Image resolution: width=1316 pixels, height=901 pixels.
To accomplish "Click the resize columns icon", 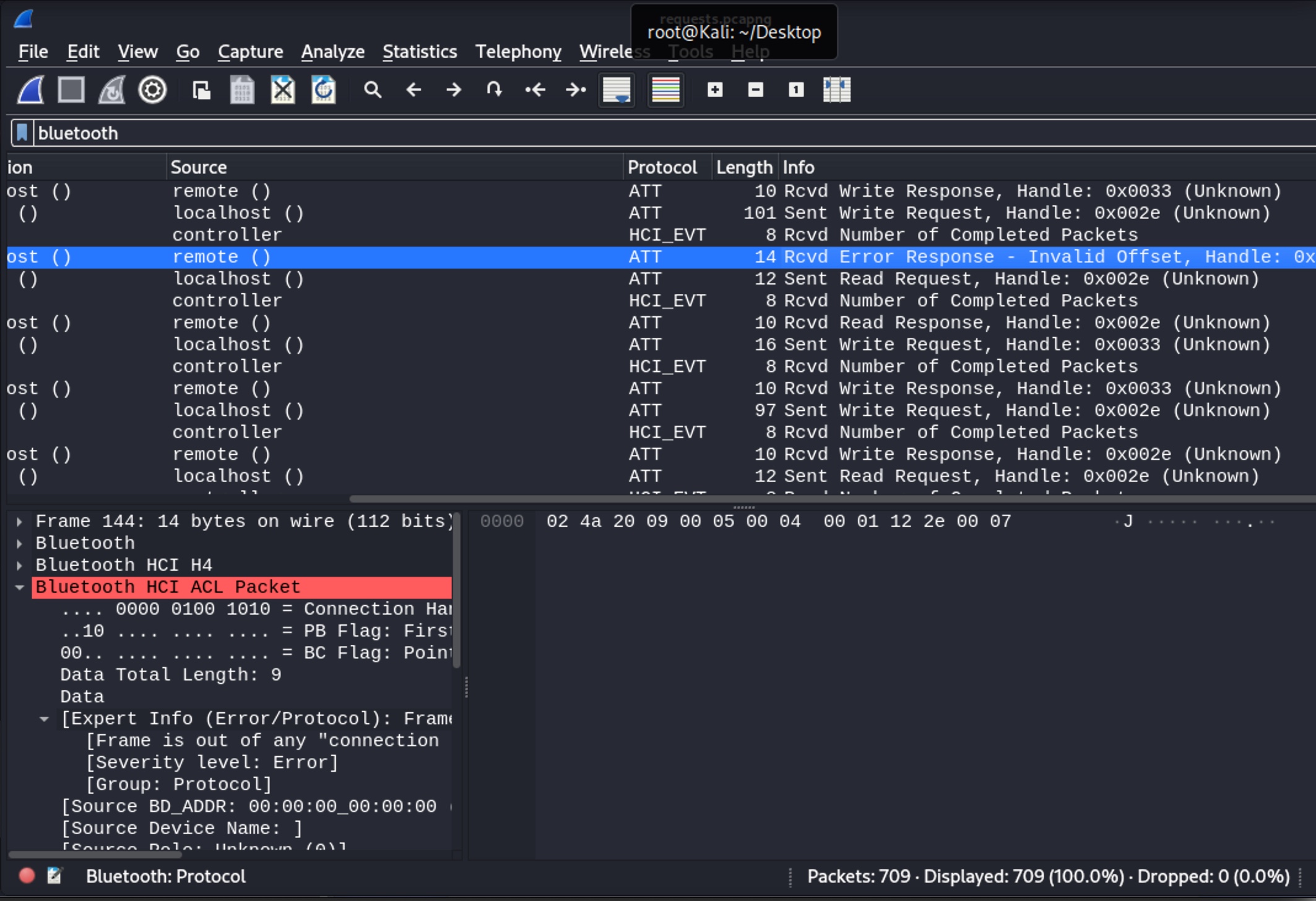I will 837,90.
